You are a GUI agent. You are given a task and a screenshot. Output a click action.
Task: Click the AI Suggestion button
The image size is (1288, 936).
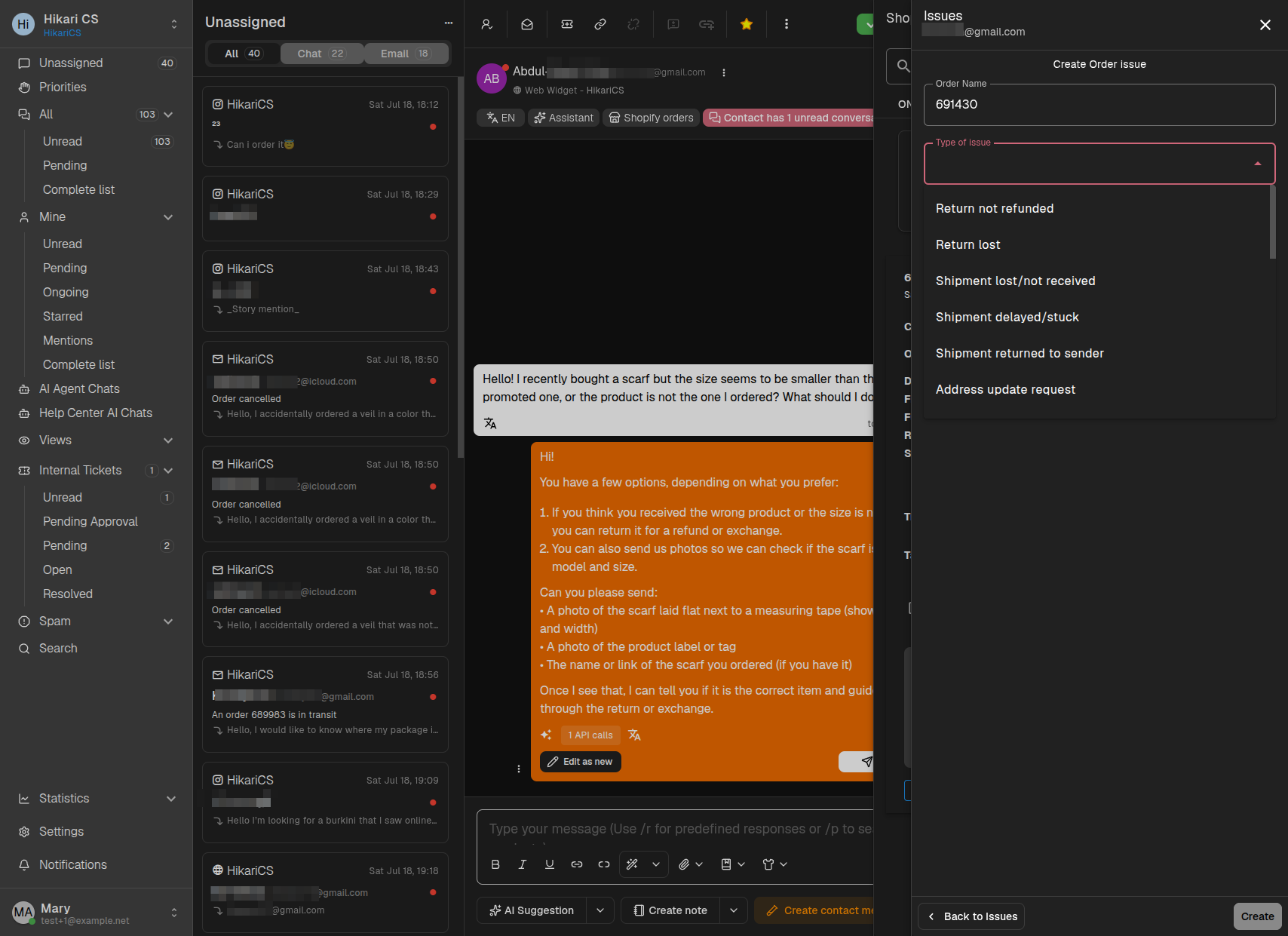532,910
